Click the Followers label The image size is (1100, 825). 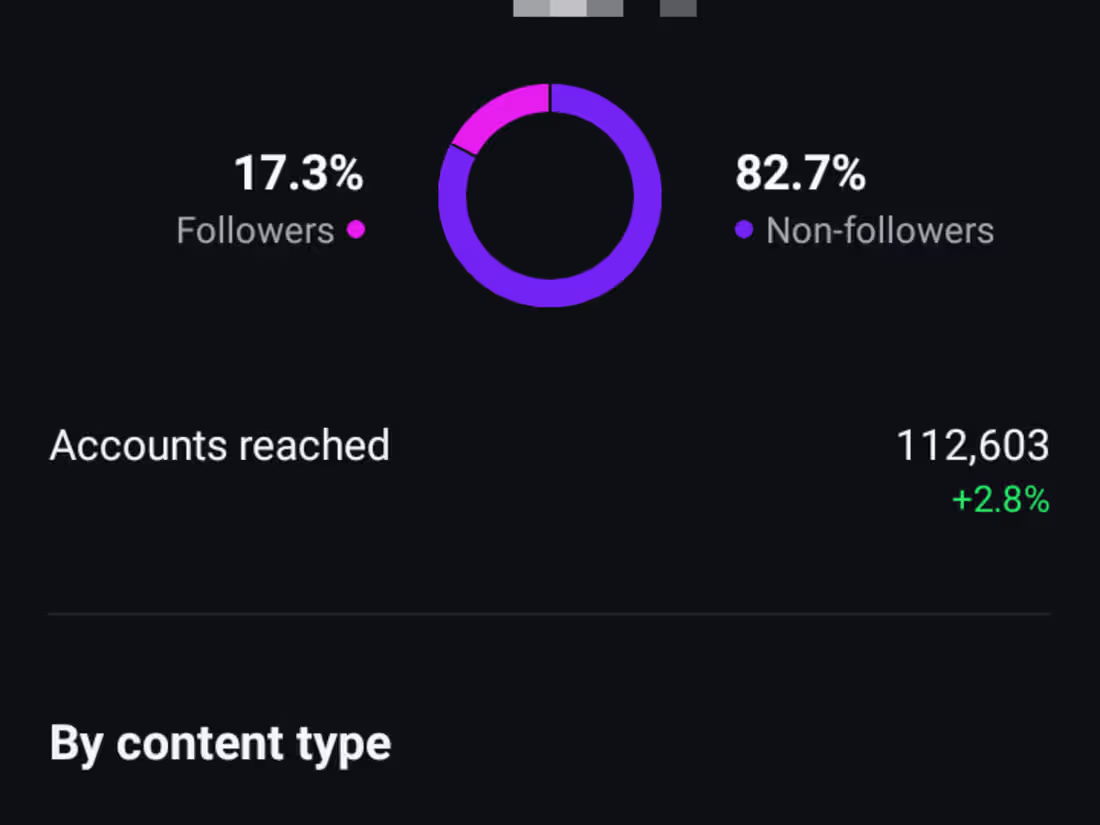(255, 231)
